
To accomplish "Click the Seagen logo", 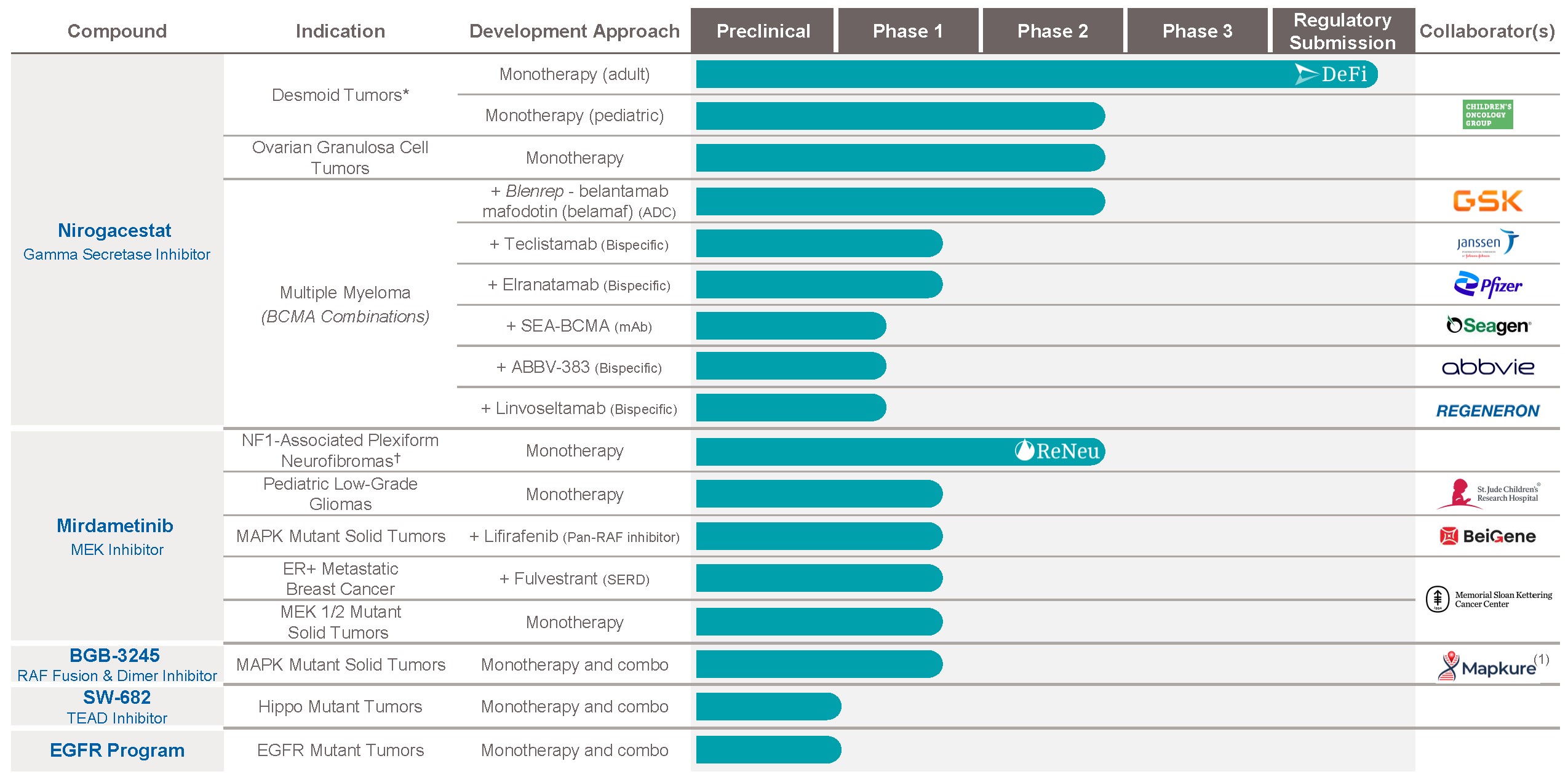I will [x=1488, y=325].
